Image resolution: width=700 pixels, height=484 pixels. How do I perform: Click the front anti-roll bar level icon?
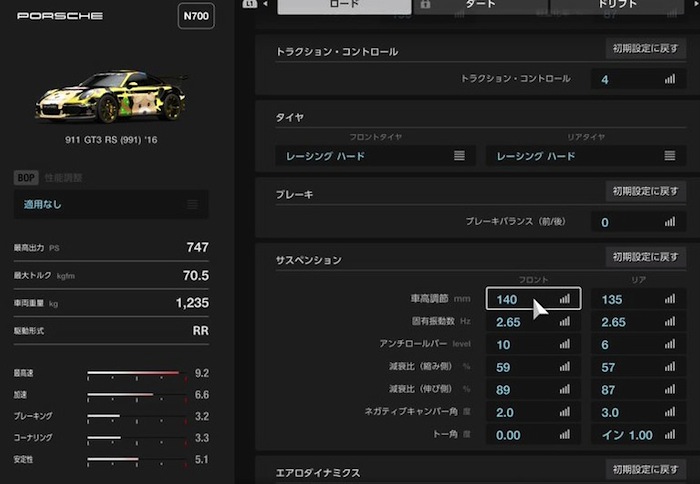click(x=565, y=344)
